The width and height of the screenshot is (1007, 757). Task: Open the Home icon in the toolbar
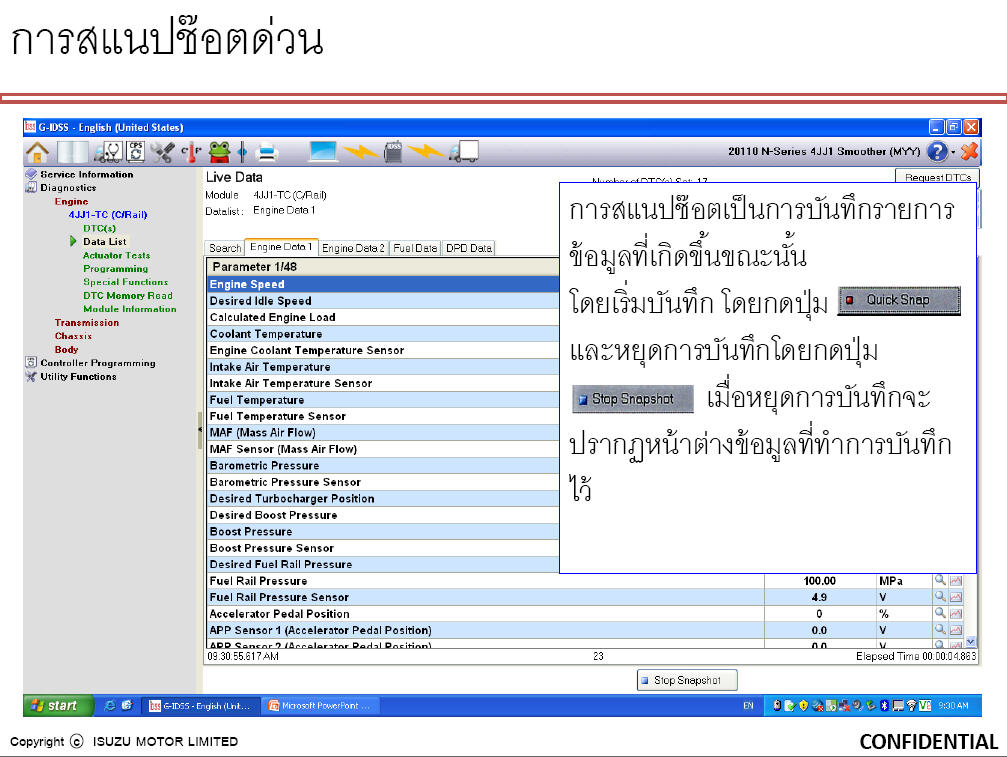[37, 152]
